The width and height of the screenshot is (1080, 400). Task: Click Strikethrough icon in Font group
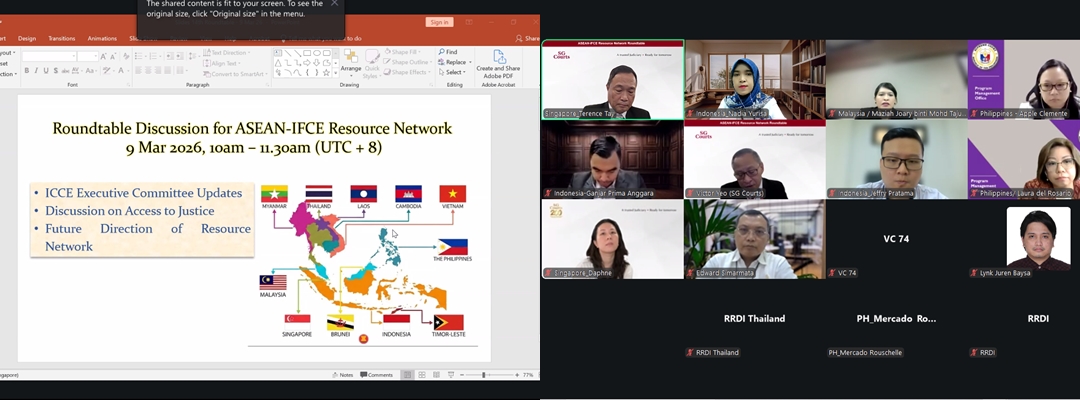click(65, 70)
